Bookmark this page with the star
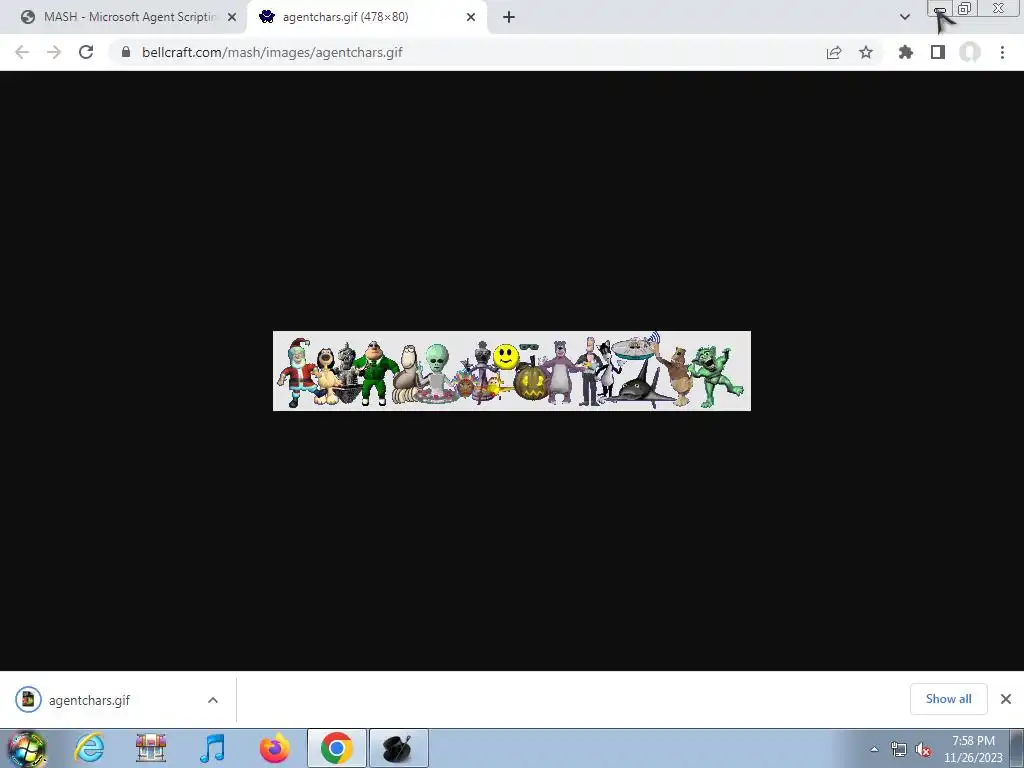The image size is (1024, 768). pos(866,52)
